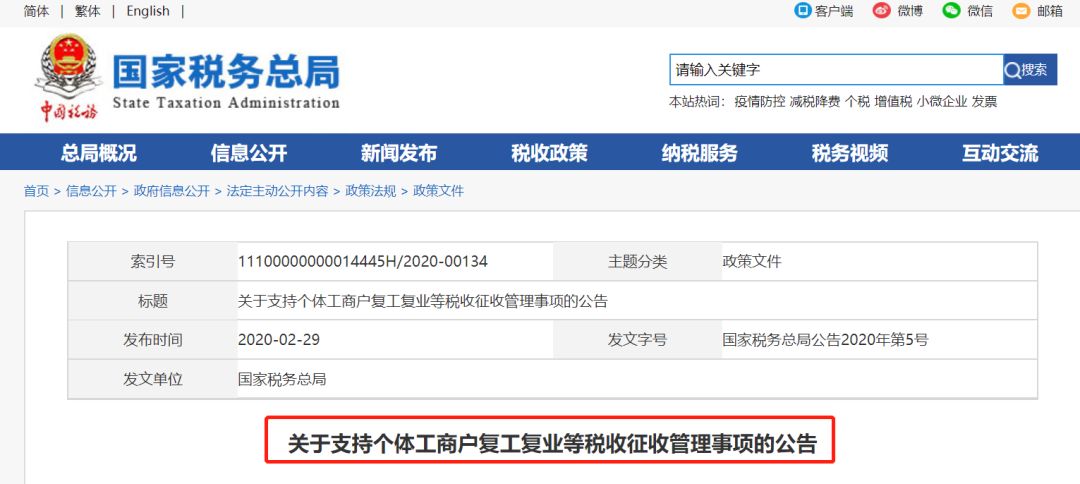Switch language to 简体

(x=37, y=11)
